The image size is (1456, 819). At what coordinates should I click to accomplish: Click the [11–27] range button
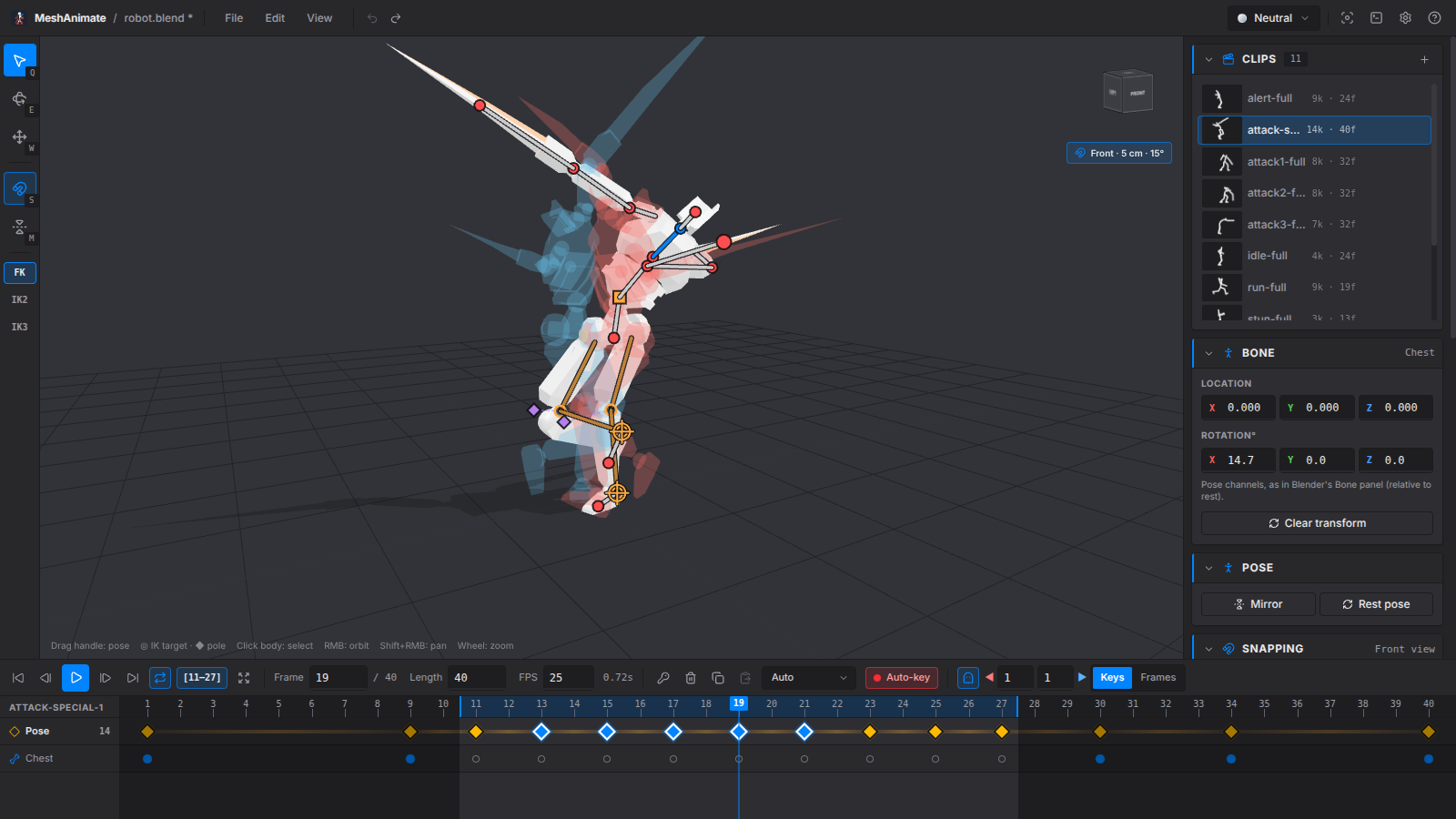point(202,678)
